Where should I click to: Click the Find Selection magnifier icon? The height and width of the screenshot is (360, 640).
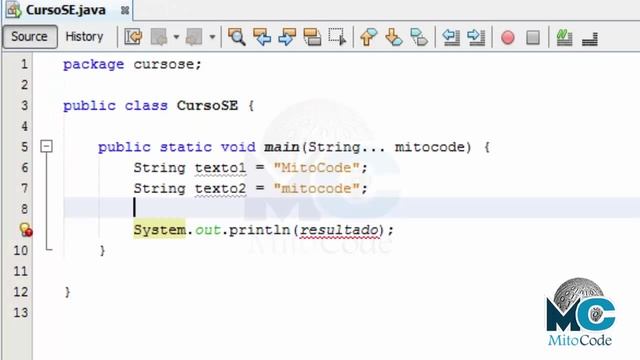pos(236,37)
